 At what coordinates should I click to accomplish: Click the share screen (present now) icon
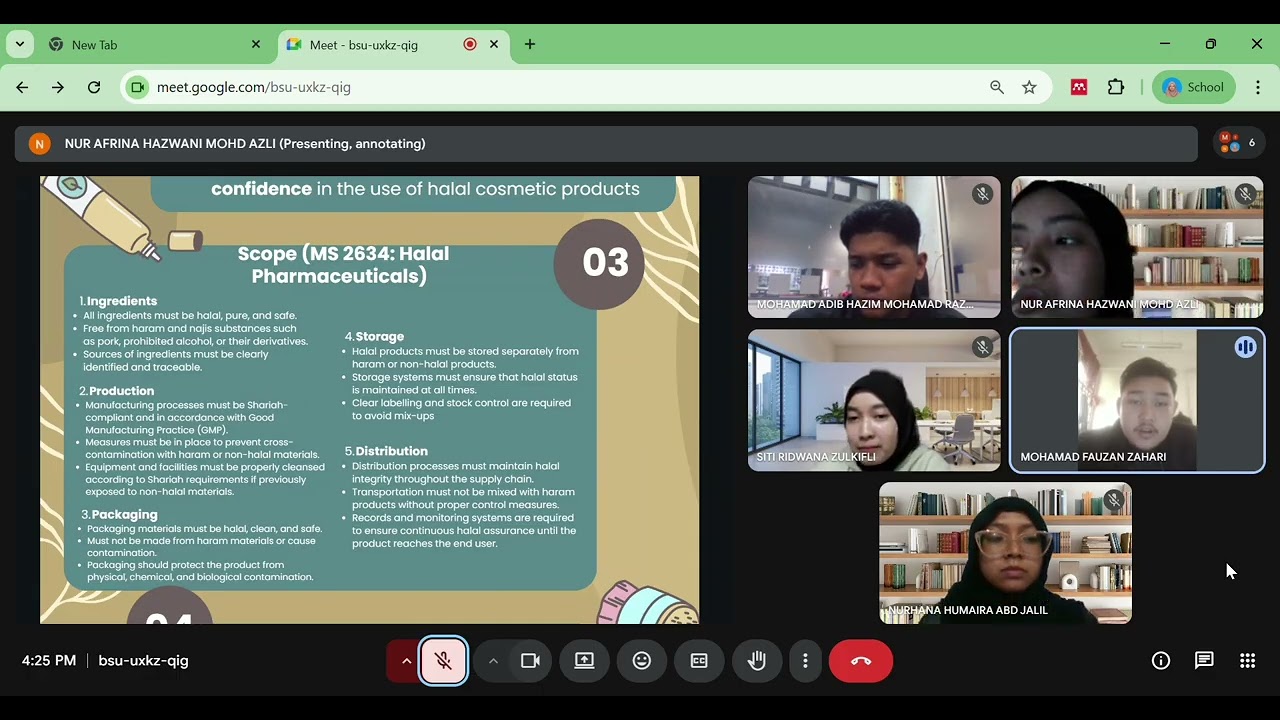[584, 661]
